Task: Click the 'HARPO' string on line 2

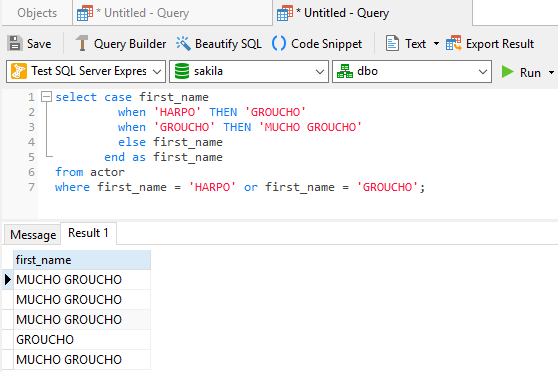Action: 177,112
